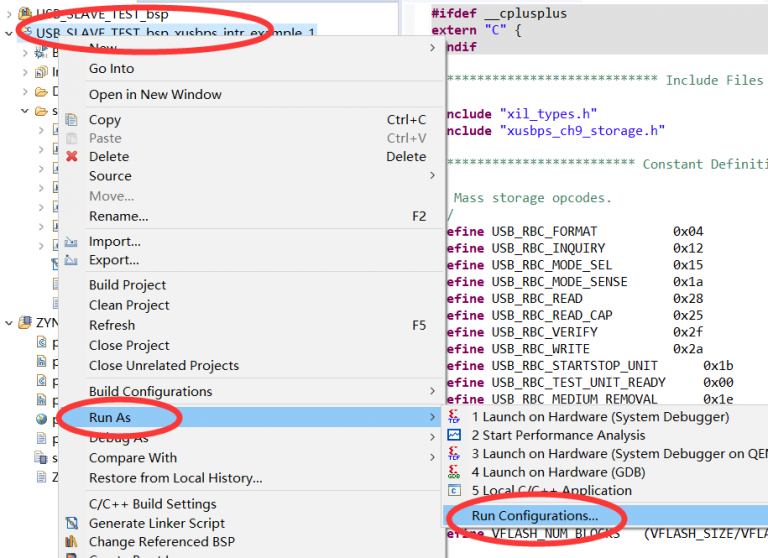768x558 pixels.
Task: Collapse the ZYNQ project tree node
Action: (9, 323)
